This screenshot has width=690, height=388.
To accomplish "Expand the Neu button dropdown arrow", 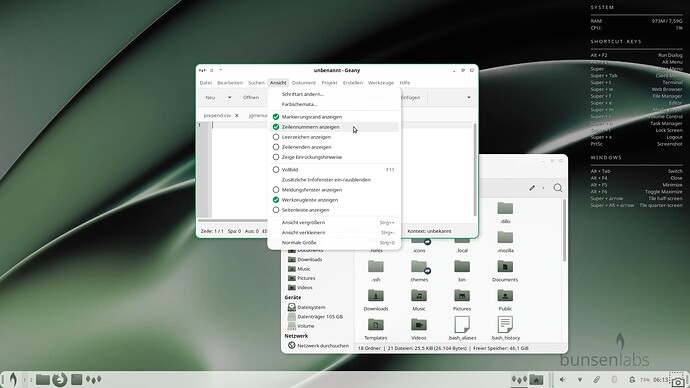I will [x=229, y=97].
